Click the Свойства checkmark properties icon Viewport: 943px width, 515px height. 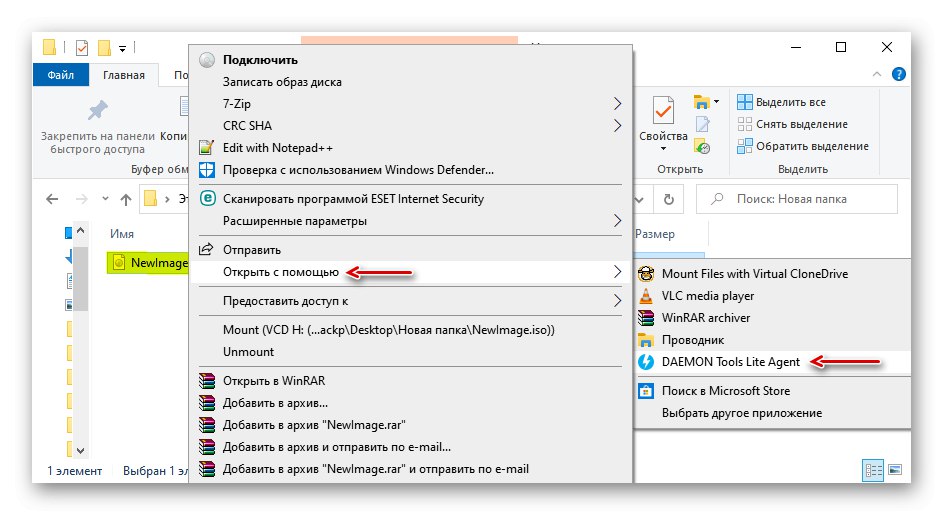663,111
